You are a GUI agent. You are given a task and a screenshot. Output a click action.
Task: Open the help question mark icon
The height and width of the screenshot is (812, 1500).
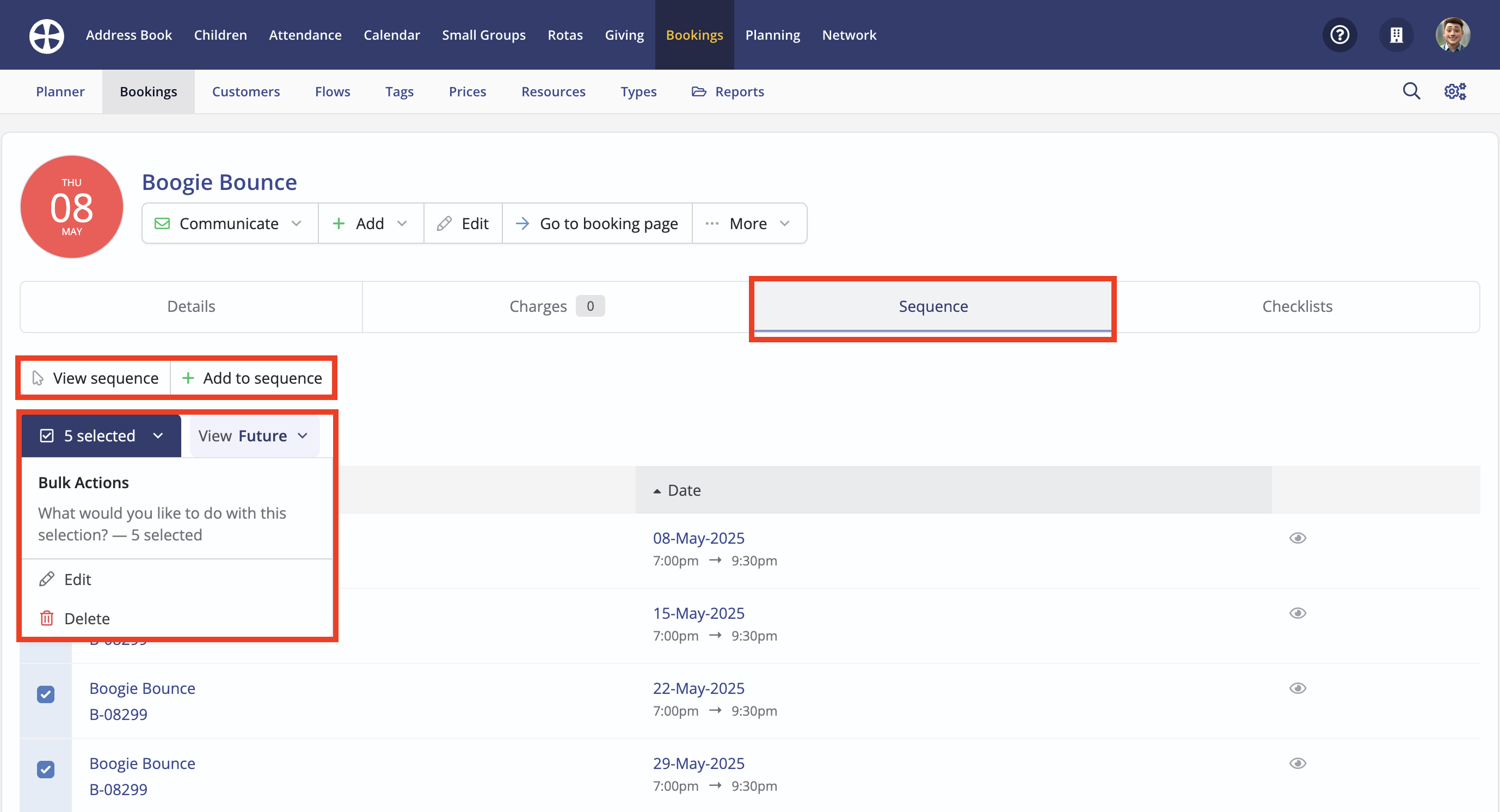click(x=1339, y=35)
